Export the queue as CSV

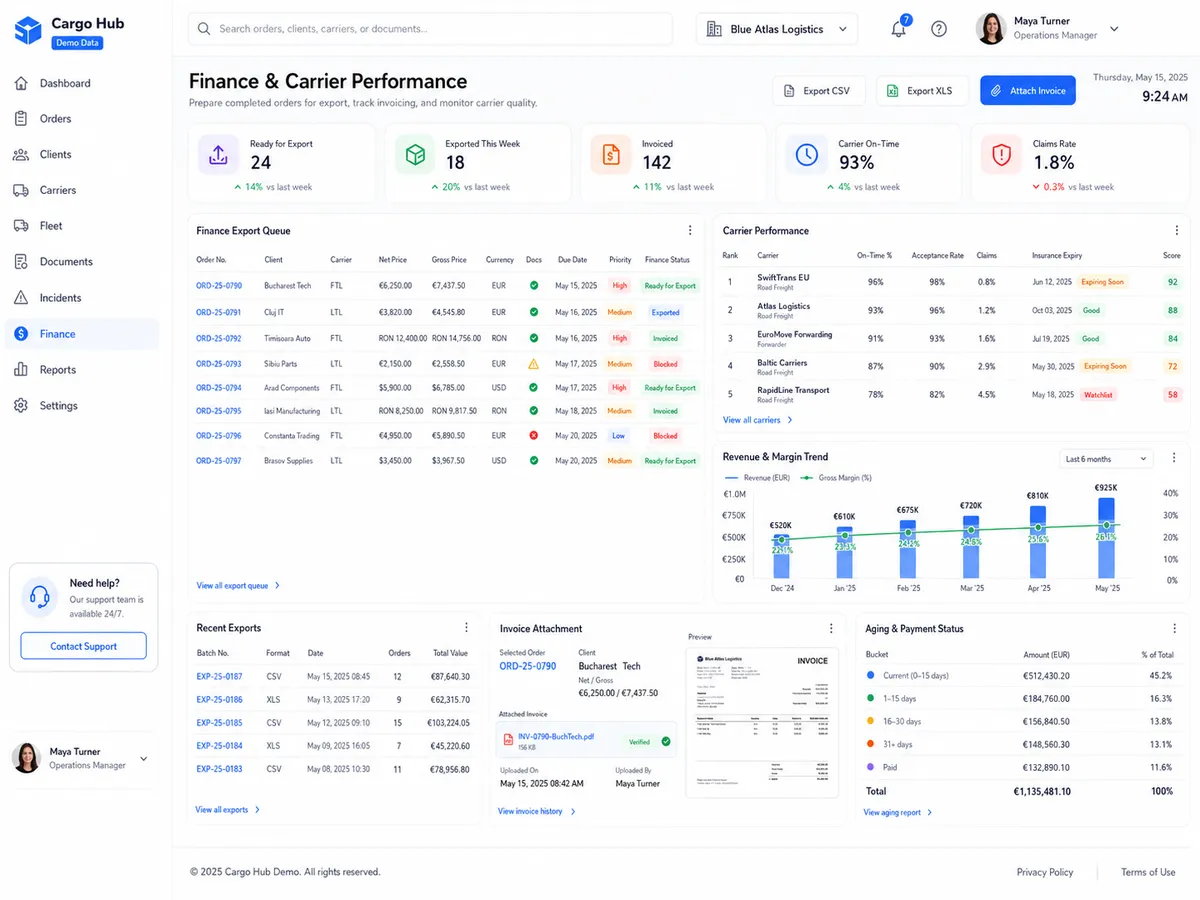click(817, 91)
